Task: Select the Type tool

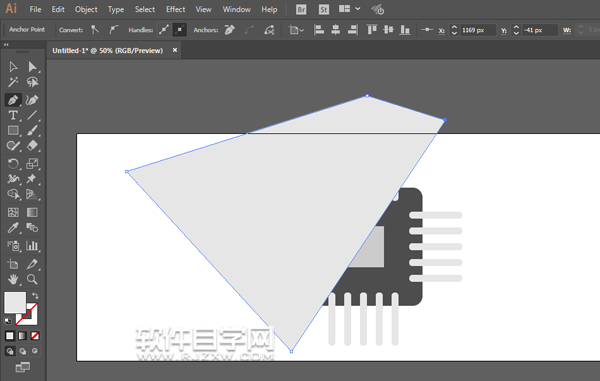Action: (13, 115)
